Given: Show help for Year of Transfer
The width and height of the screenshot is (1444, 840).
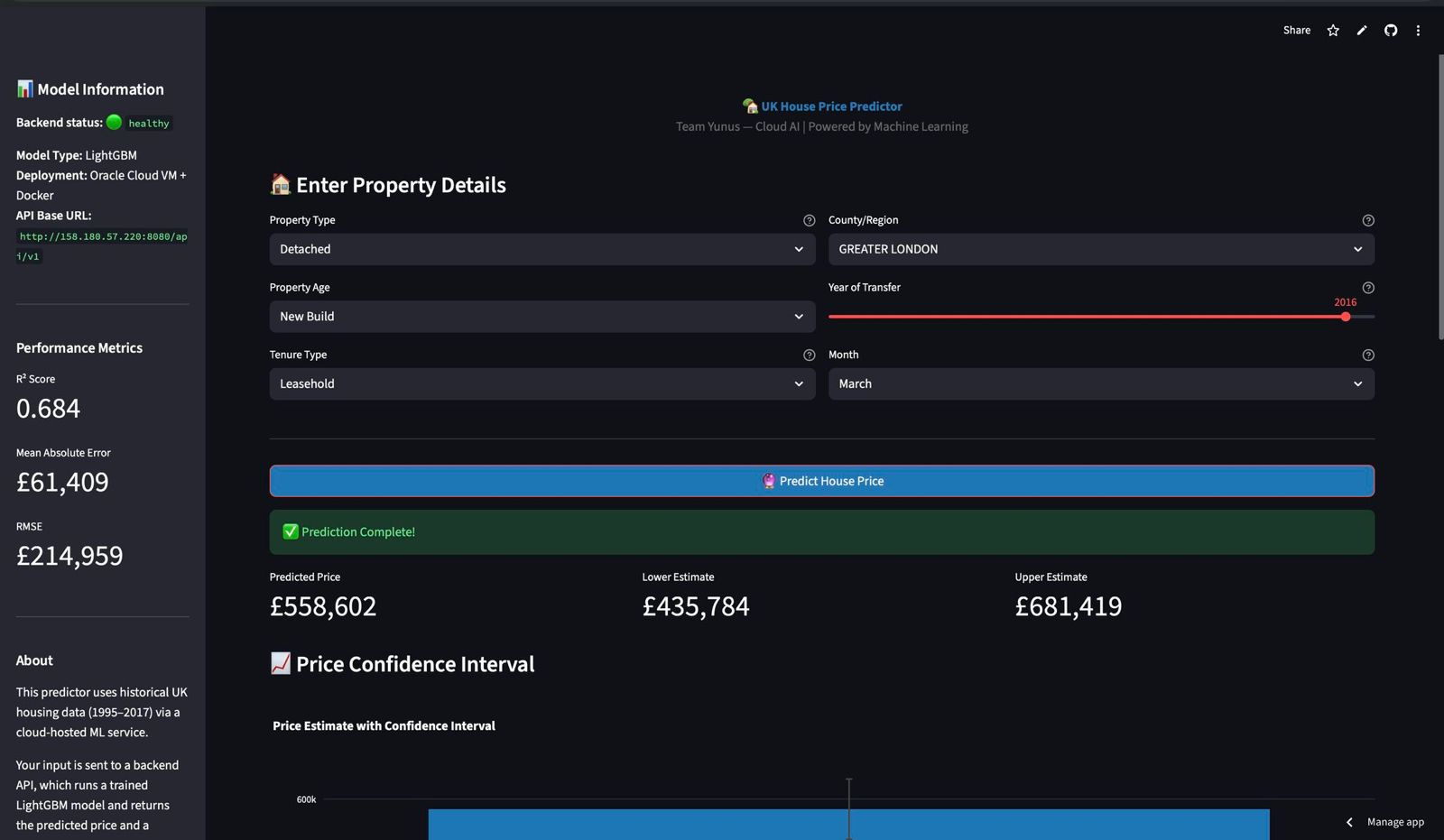Looking at the screenshot, I should [x=1368, y=288].
